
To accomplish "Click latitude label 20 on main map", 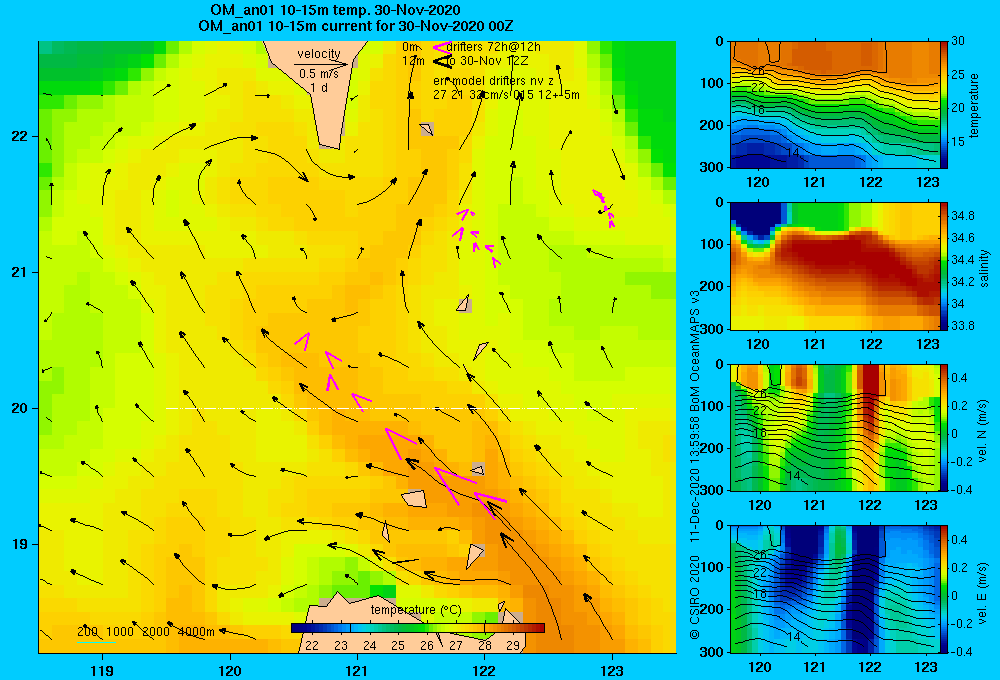I will 20,408.
